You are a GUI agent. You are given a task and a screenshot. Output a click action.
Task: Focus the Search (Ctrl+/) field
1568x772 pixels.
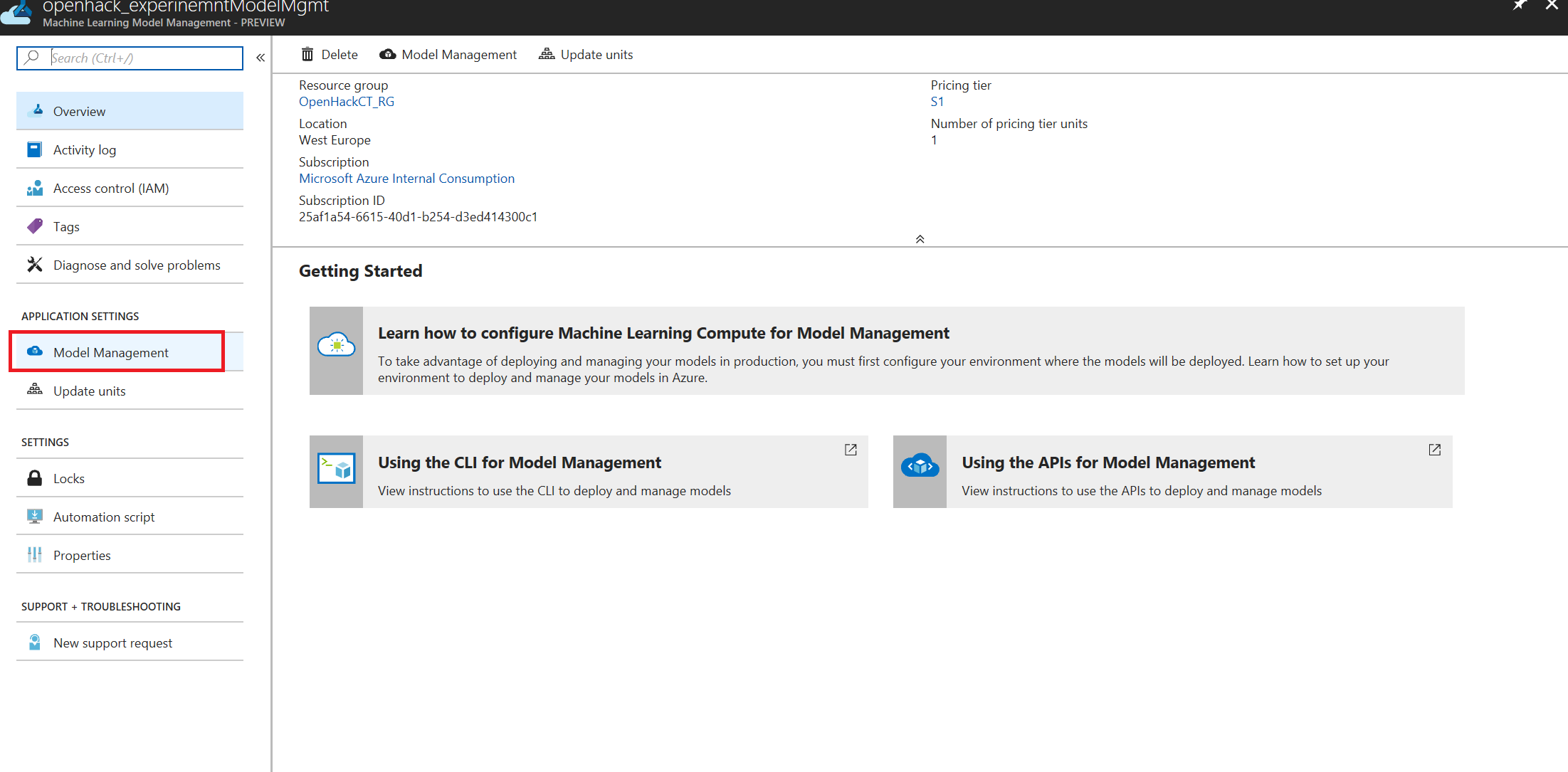(130, 58)
